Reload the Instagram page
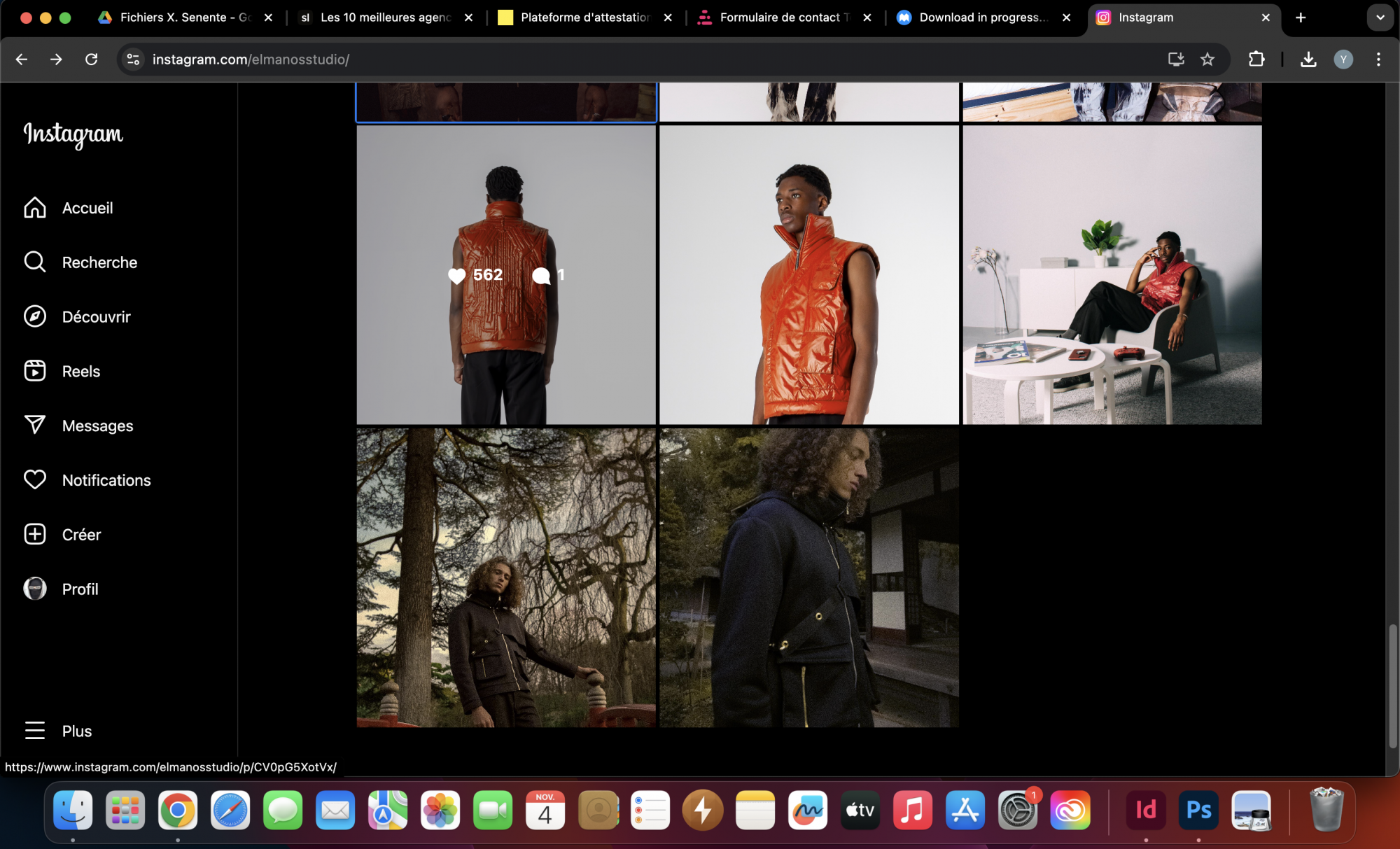This screenshot has width=1400, height=849. coord(92,59)
